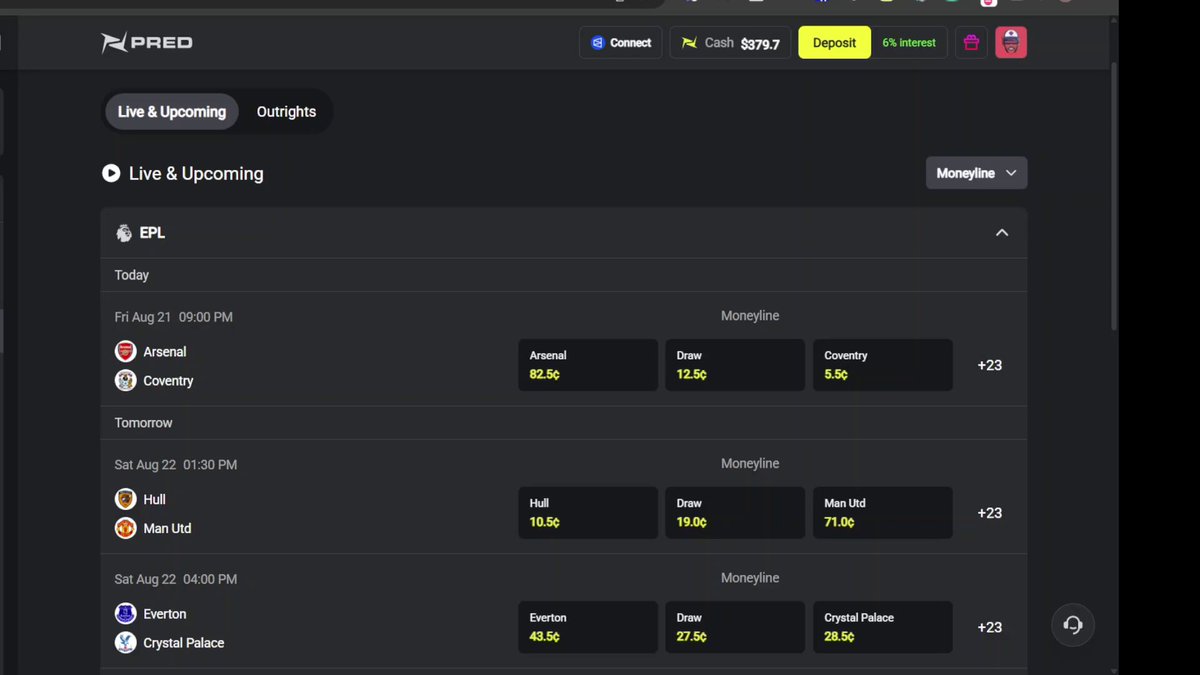Collapse the EPL section chevron

pyautogui.click(x=1002, y=233)
